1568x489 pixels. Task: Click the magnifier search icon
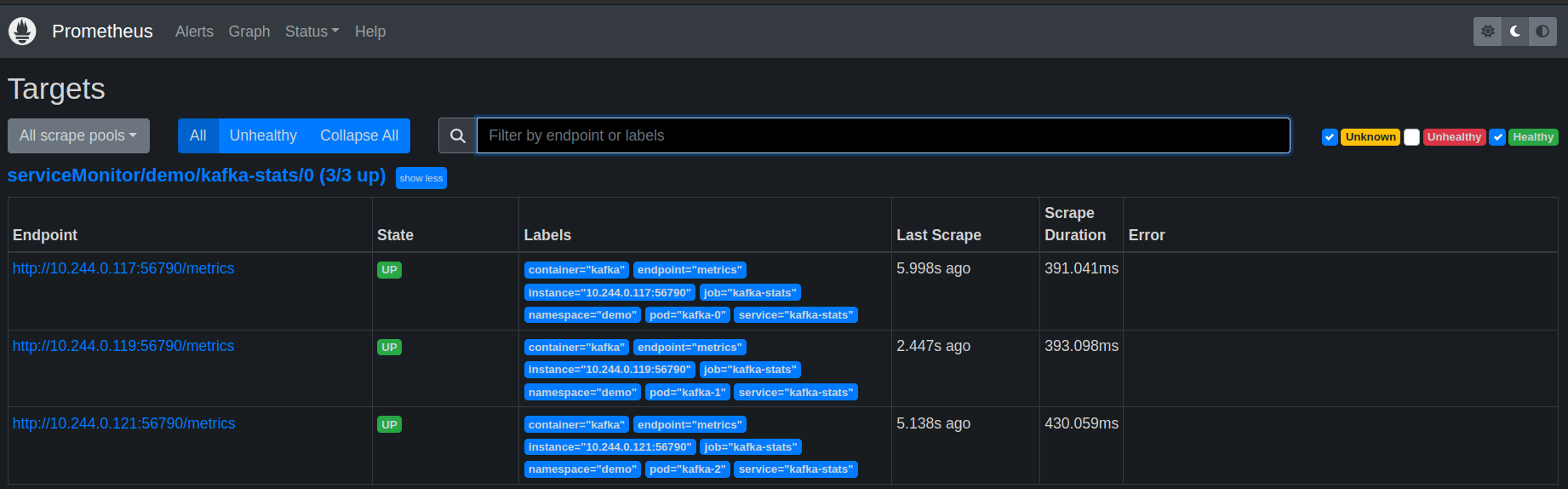tap(457, 136)
